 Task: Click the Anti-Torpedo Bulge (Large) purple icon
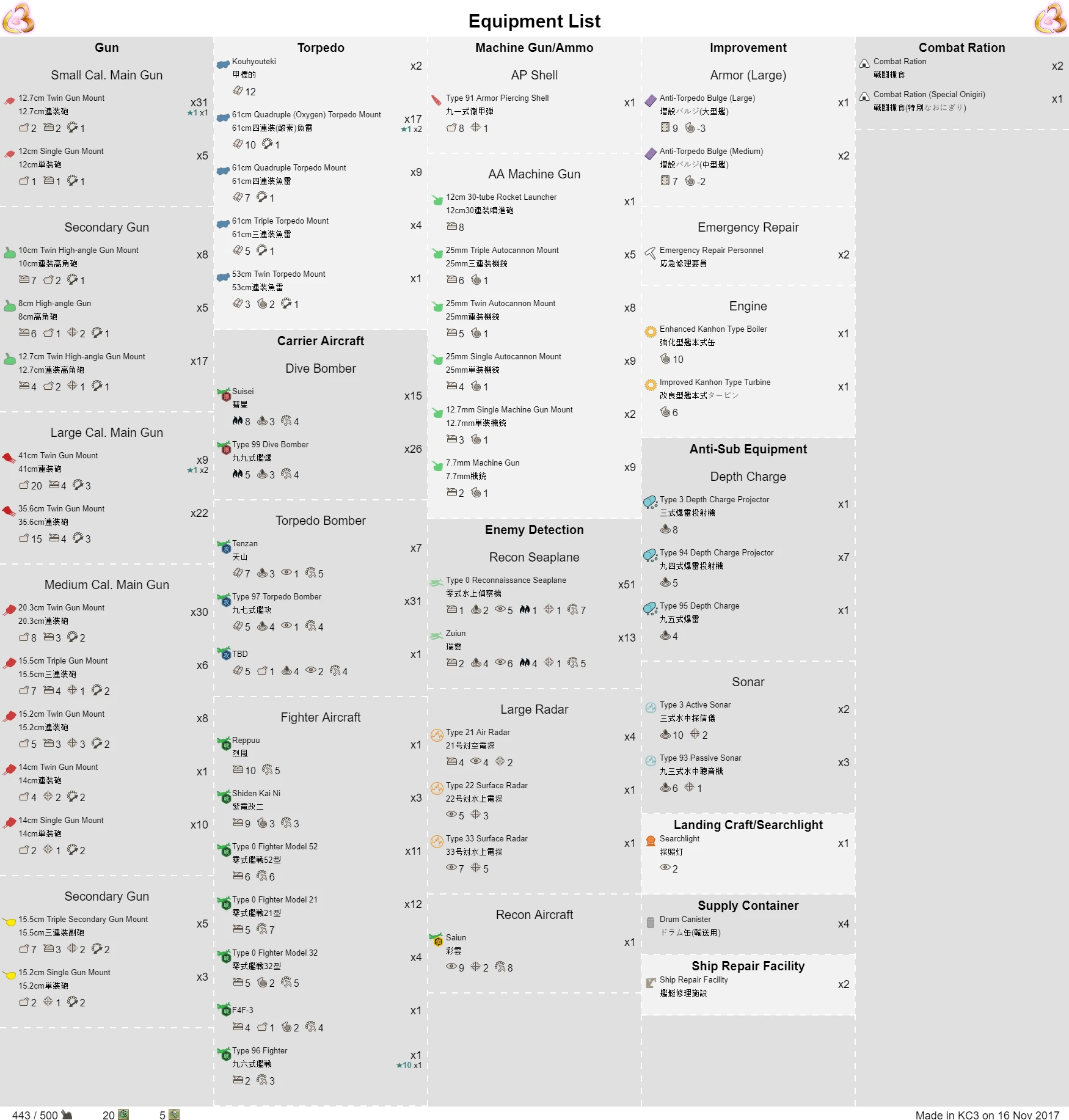tap(651, 101)
